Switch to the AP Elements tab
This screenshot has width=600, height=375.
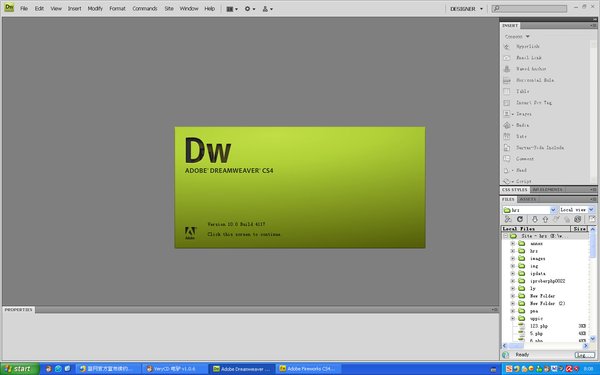547,190
